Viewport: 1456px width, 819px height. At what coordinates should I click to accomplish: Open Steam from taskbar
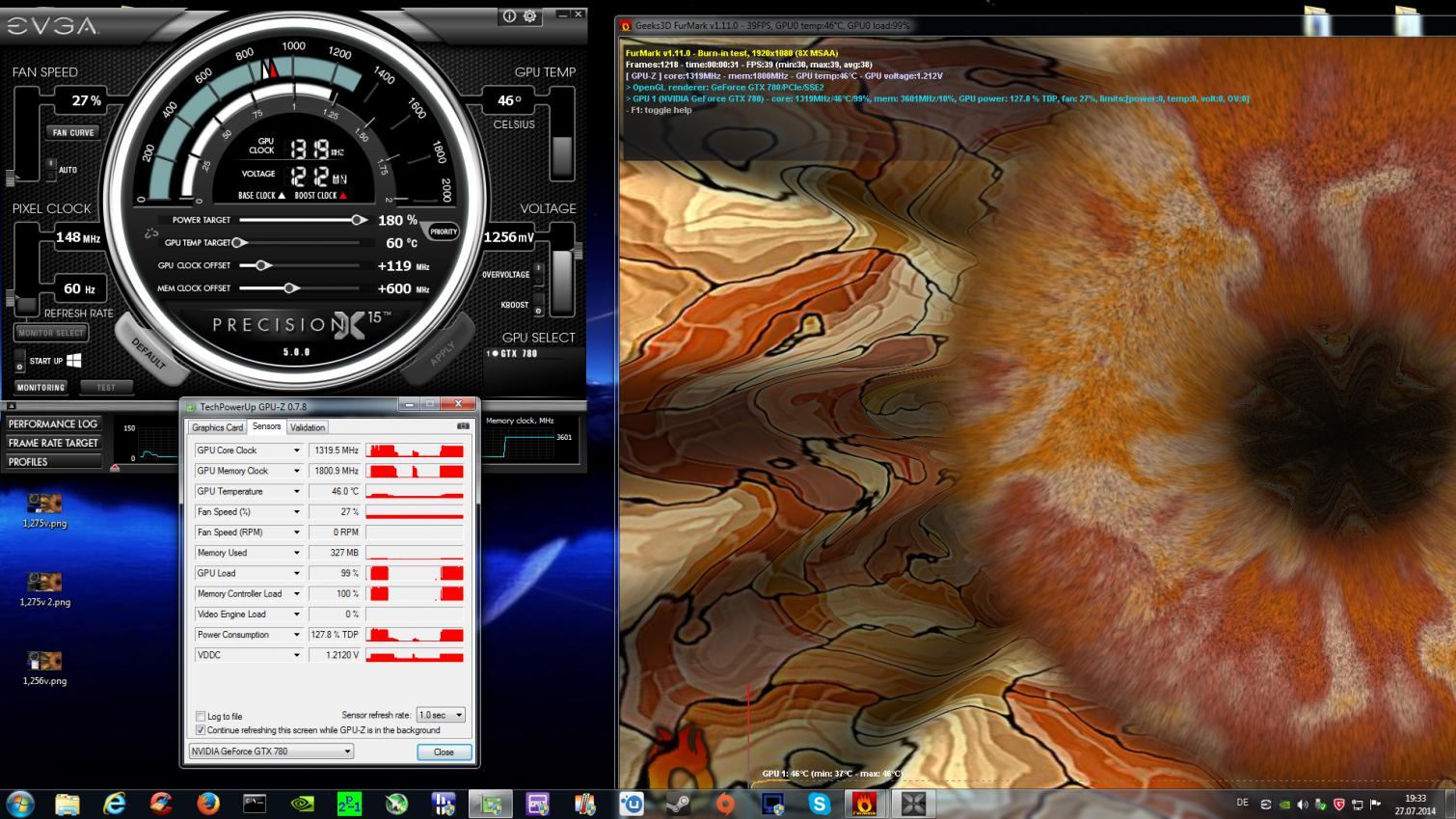(678, 803)
